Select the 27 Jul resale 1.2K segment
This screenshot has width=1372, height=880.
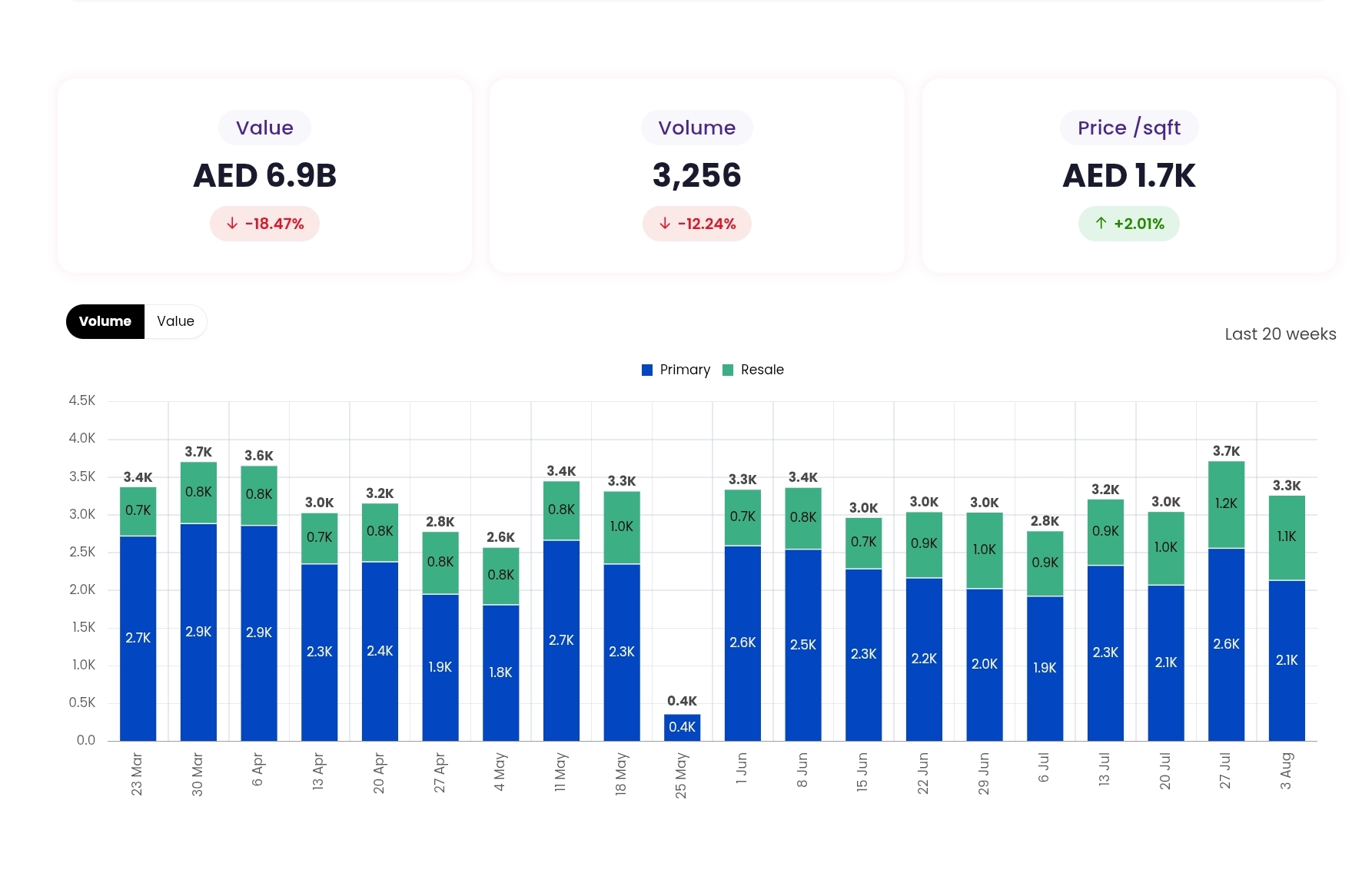[x=1226, y=505]
